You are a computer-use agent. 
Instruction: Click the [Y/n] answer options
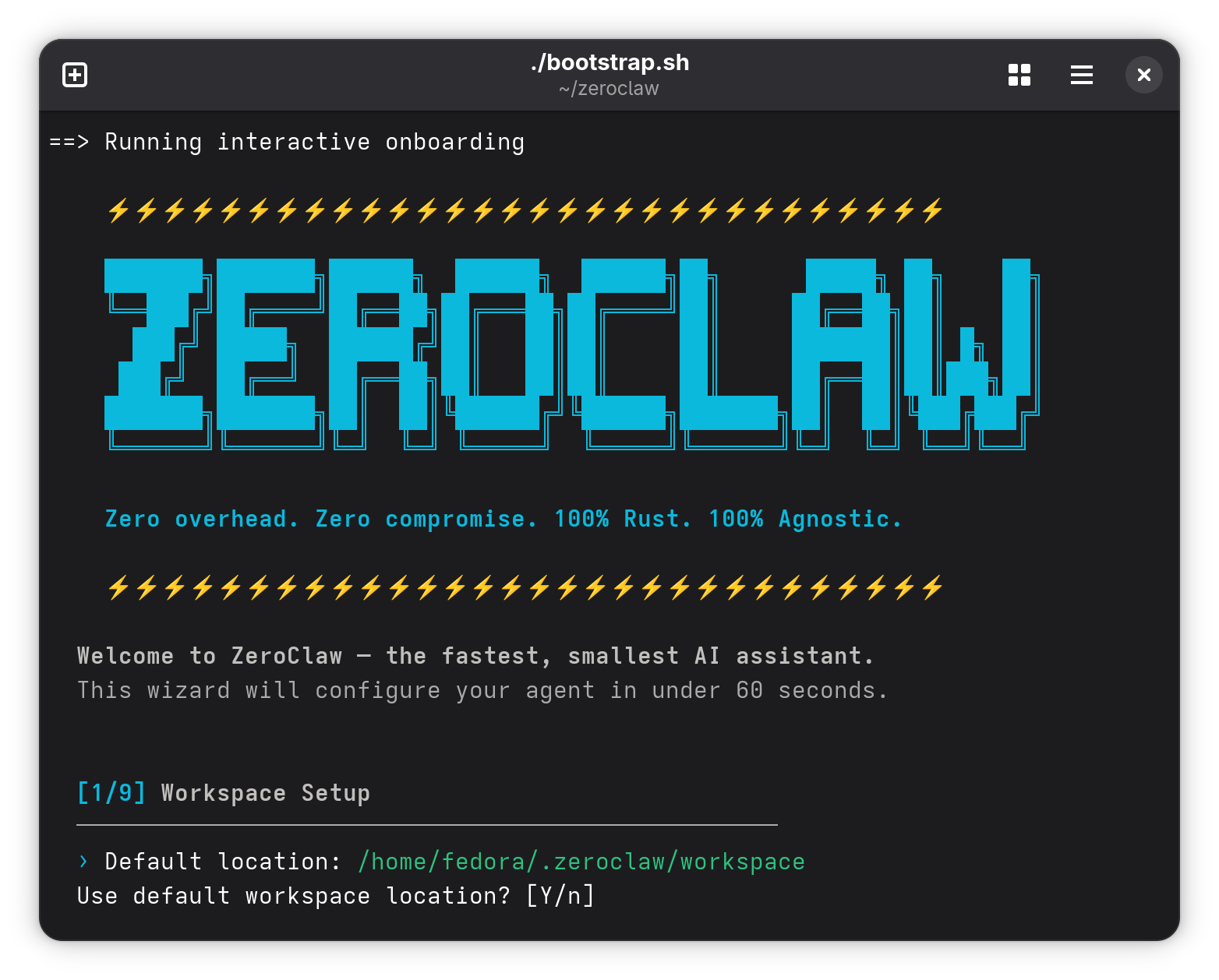coord(560,896)
